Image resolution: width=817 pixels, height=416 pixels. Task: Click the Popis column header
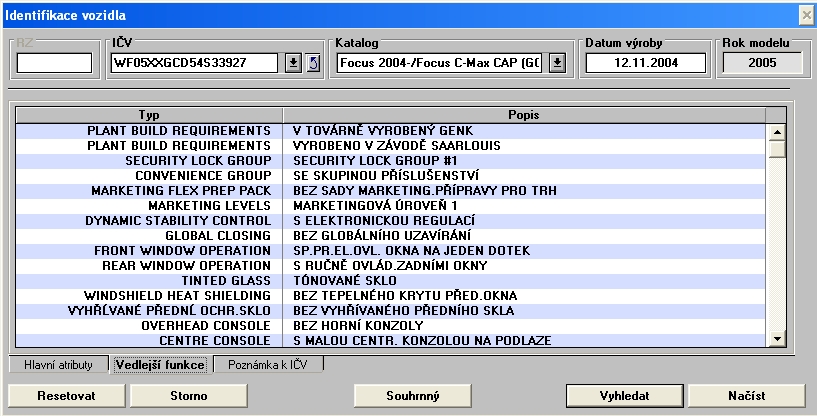[524, 115]
